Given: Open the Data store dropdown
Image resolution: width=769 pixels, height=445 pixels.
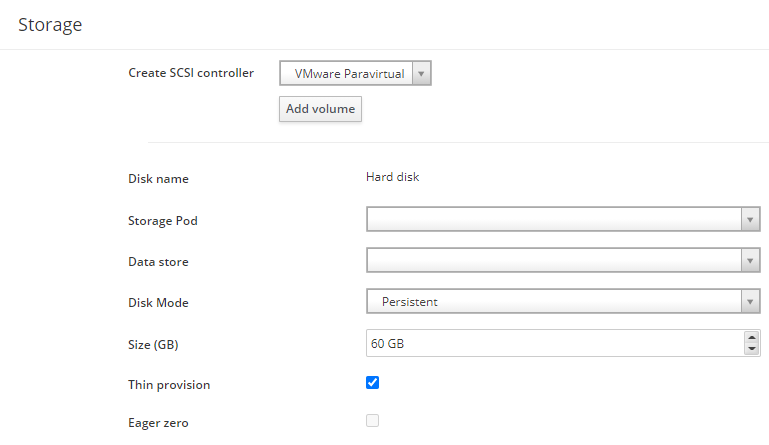Looking at the screenshot, I should tap(563, 260).
